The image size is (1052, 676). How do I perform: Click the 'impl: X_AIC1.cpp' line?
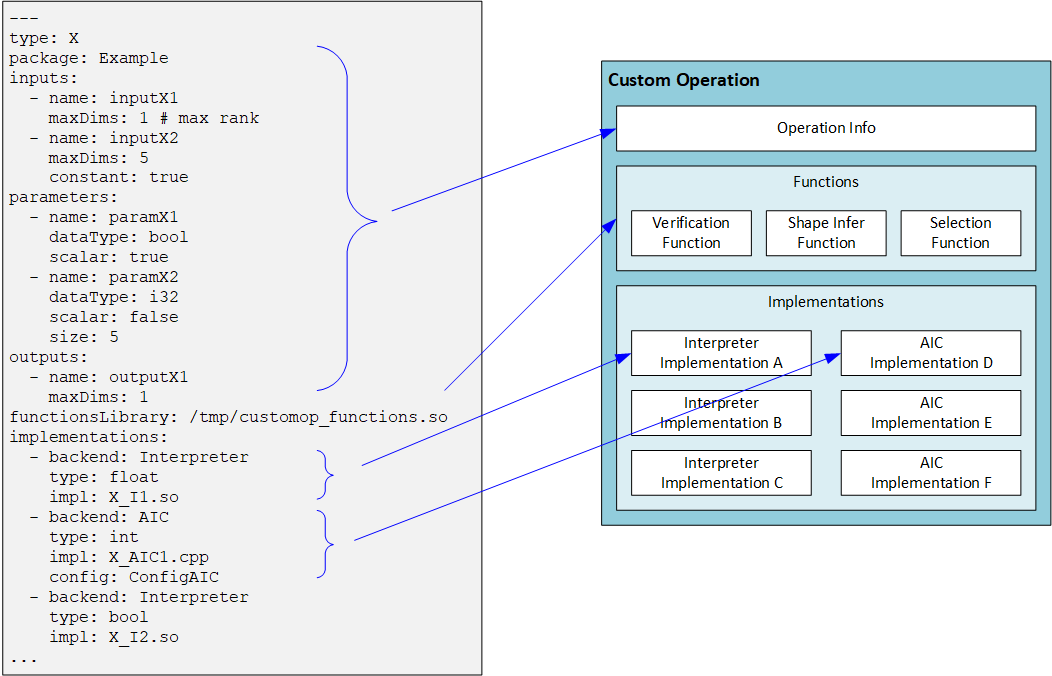coord(129,557)
